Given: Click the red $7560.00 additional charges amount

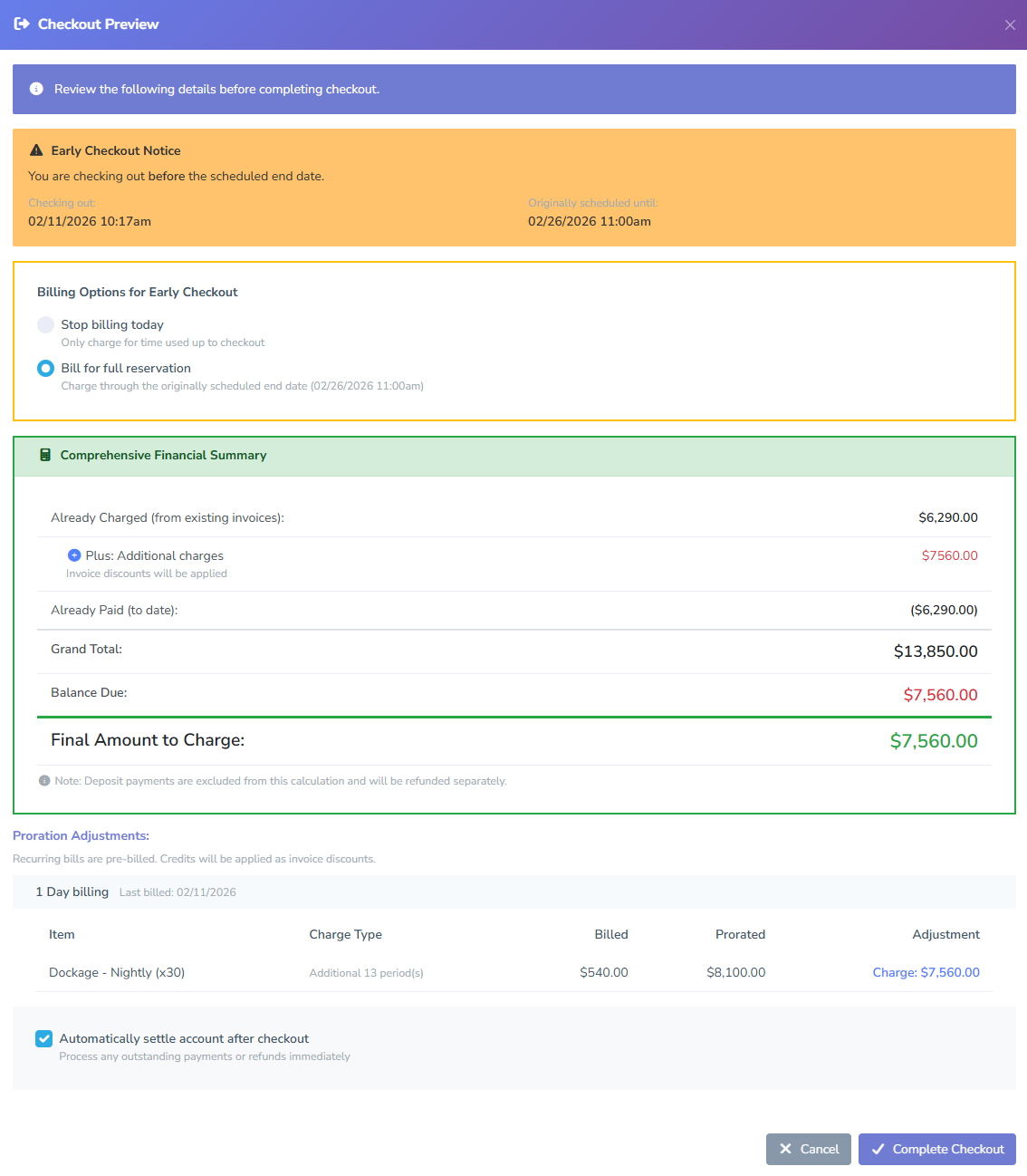Looking at the screenshot, I should pyautogui.click(x=949, y=555).
